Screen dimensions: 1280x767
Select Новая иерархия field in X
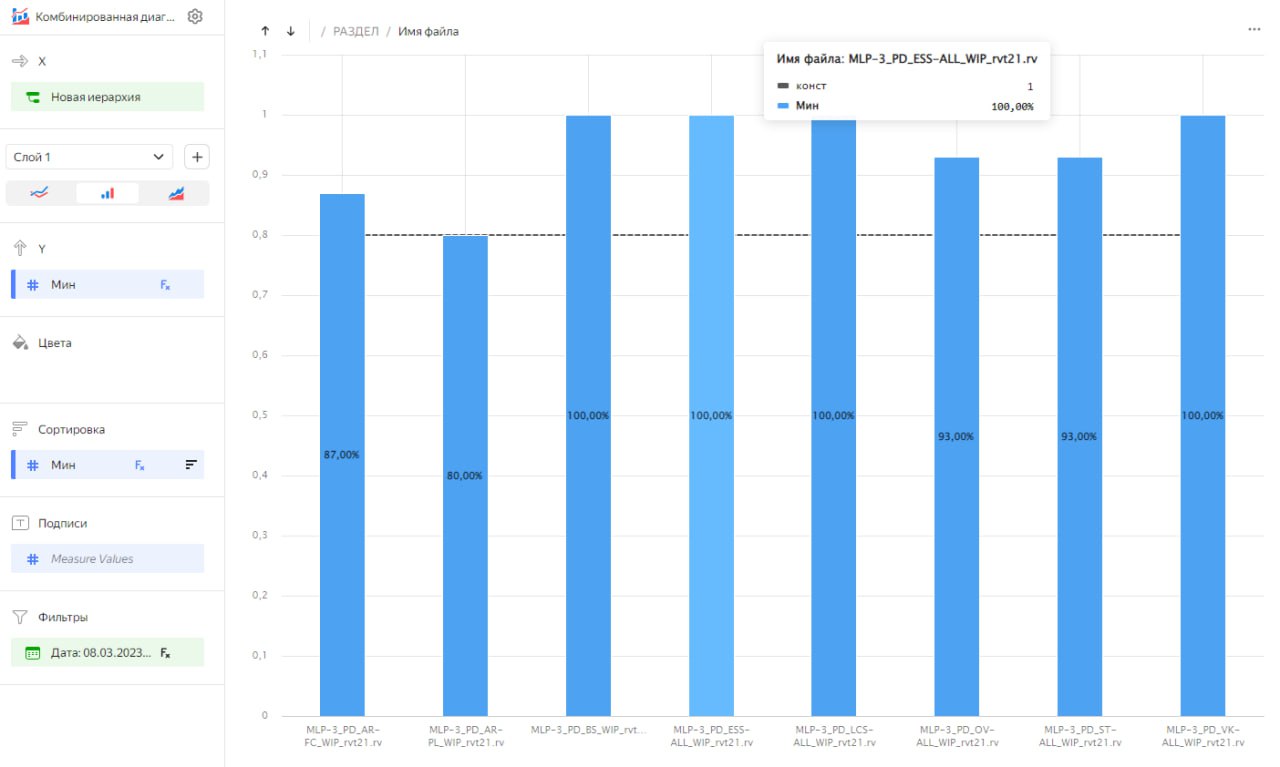point(107,97)
